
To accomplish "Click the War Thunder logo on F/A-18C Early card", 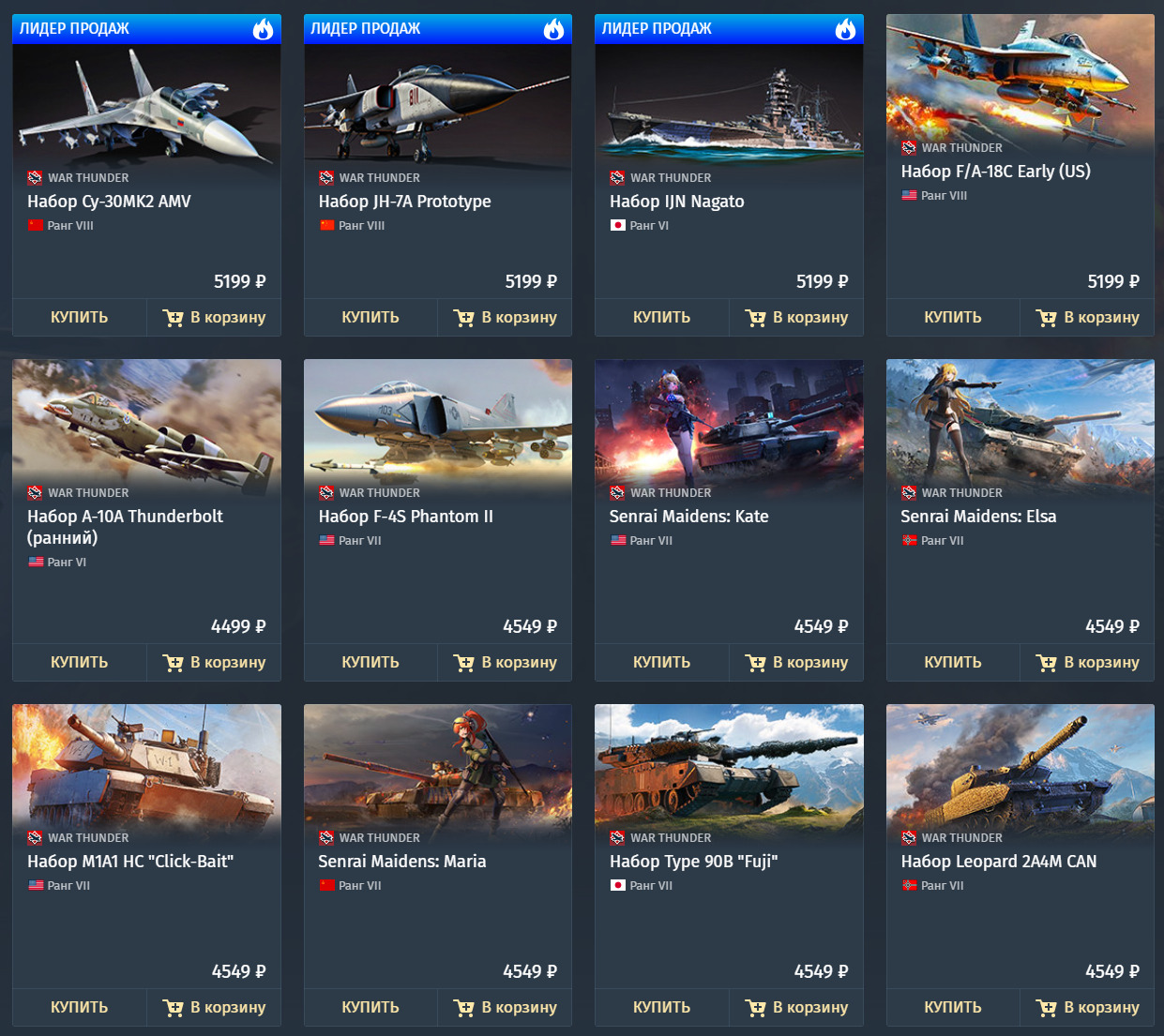I will click(x=909, y=147).
